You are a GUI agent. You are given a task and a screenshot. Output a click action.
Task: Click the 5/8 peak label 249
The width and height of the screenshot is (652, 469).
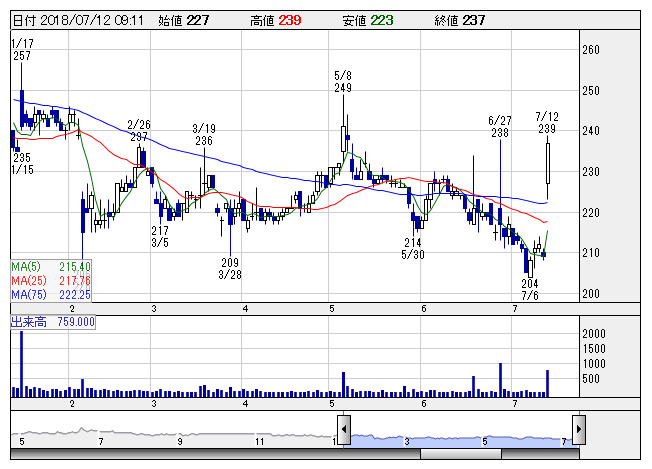[343, 89]
